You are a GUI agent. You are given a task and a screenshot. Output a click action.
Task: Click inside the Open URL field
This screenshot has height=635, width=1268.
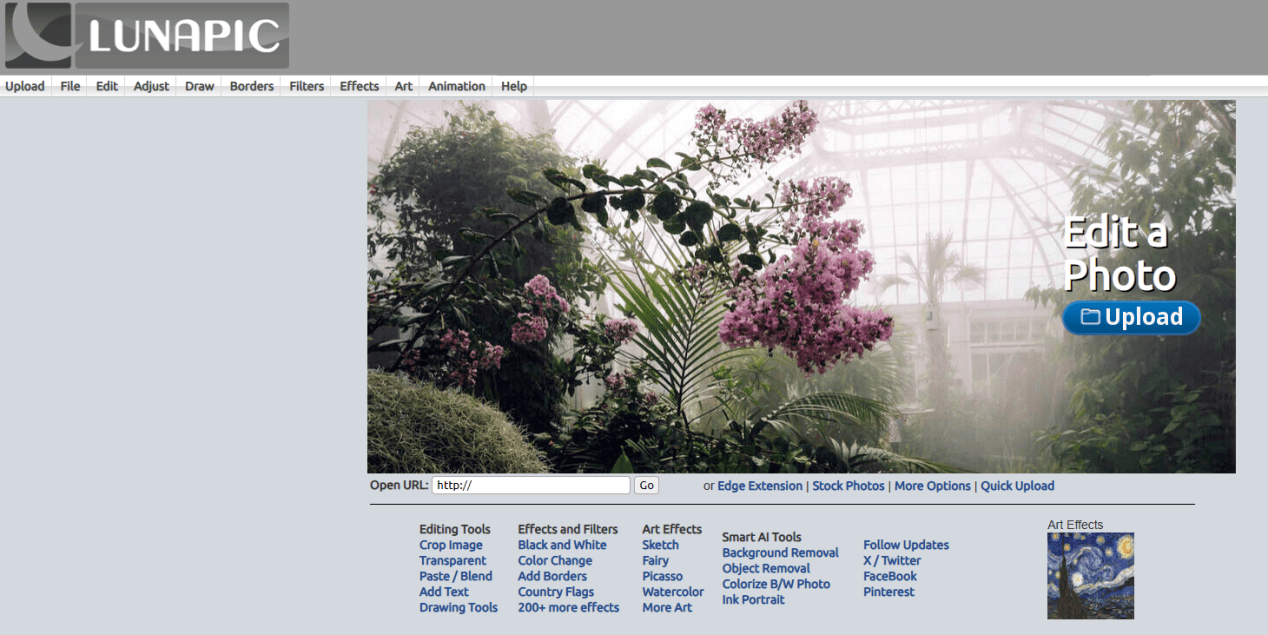(530, 485)
